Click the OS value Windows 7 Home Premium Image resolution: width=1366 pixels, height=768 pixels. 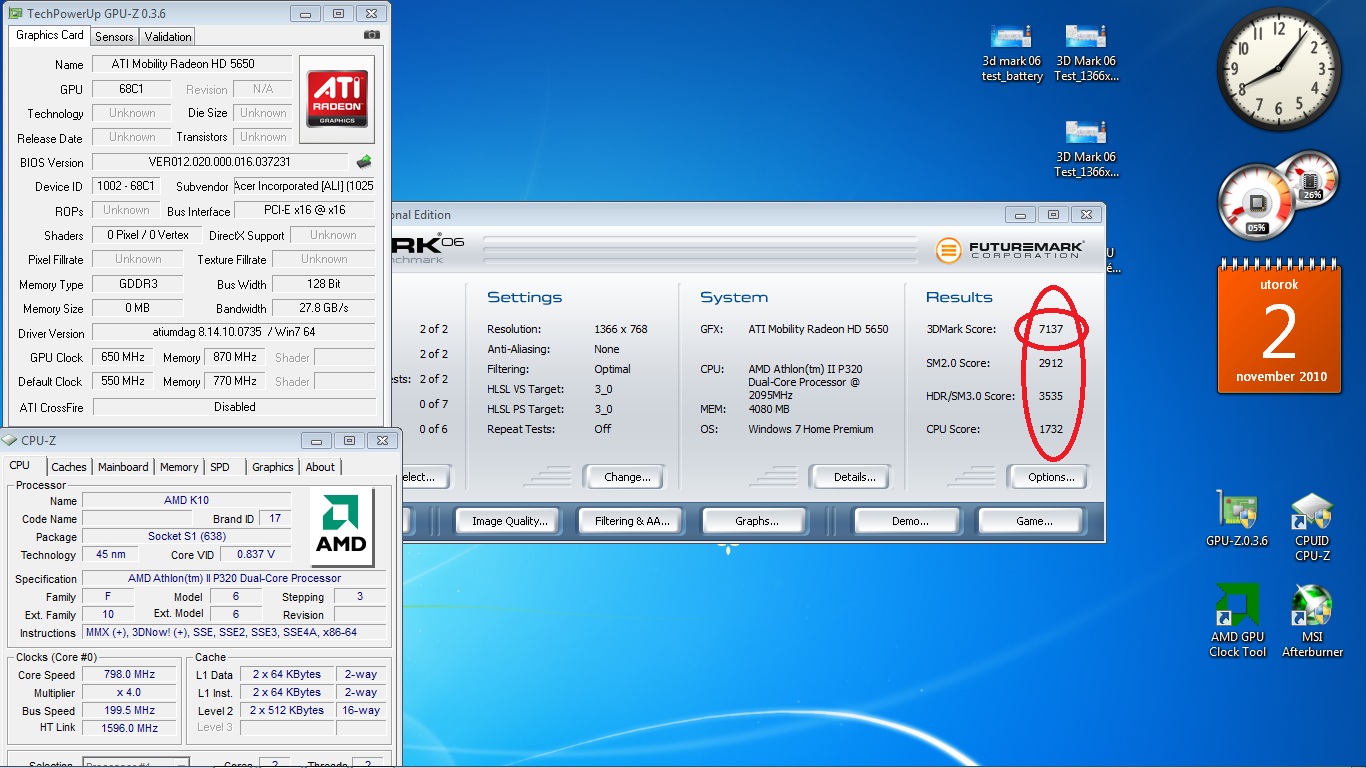[811, 429]
